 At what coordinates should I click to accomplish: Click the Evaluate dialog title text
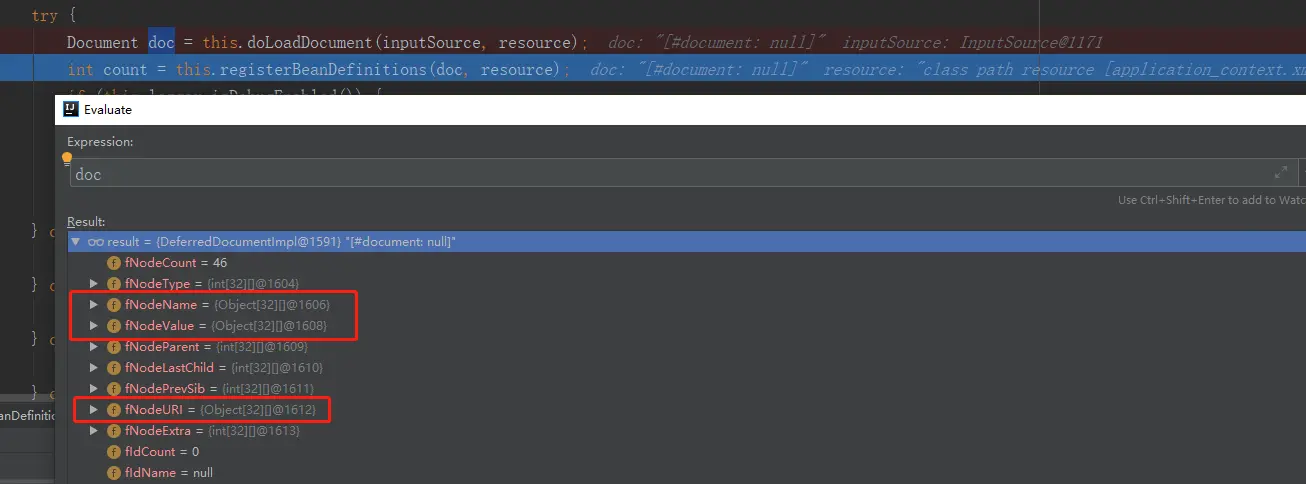pyautogui.click(x=108, y=110)
